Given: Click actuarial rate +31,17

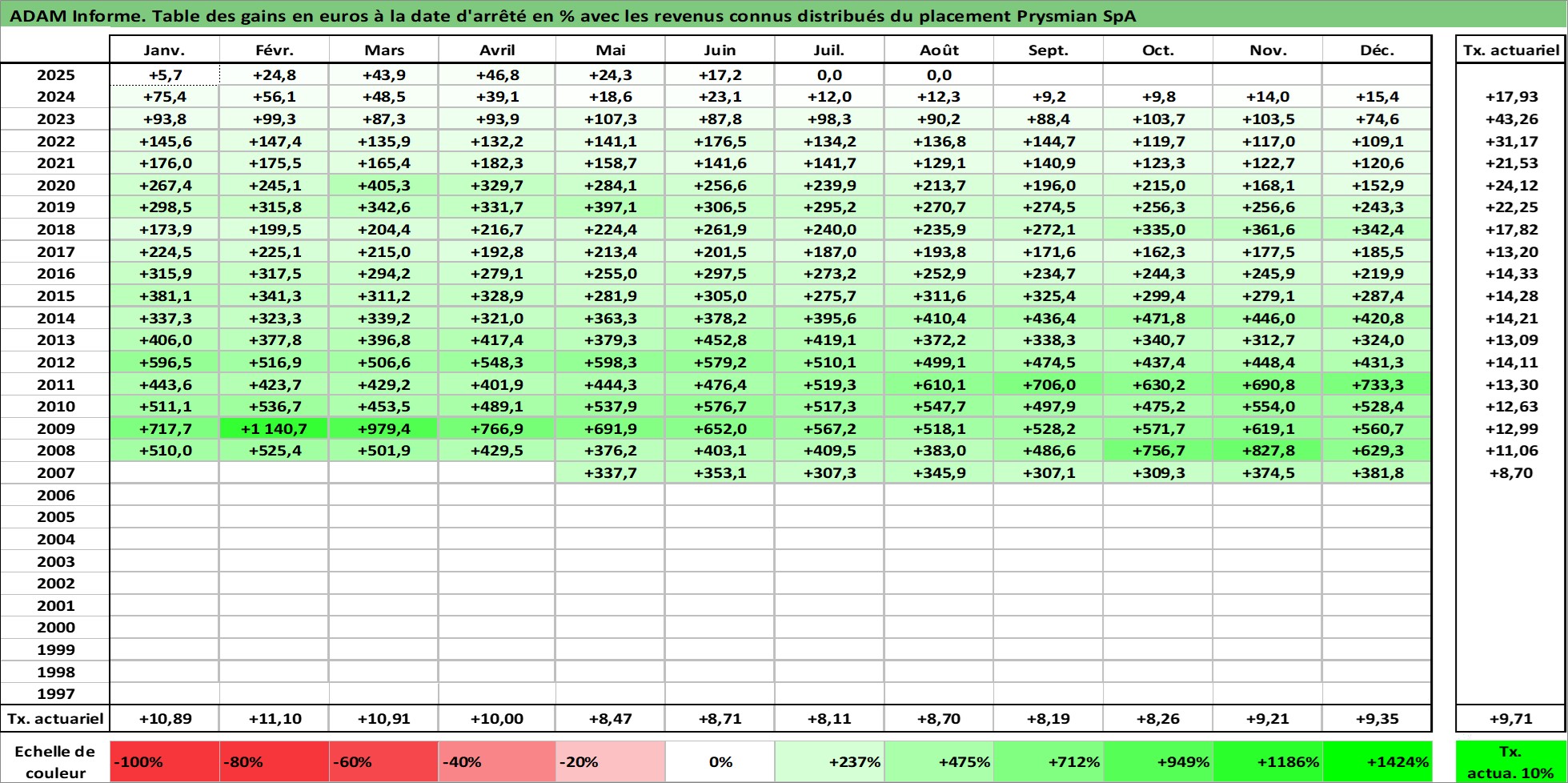Looking at the screenshot, I should (1511, 141).
